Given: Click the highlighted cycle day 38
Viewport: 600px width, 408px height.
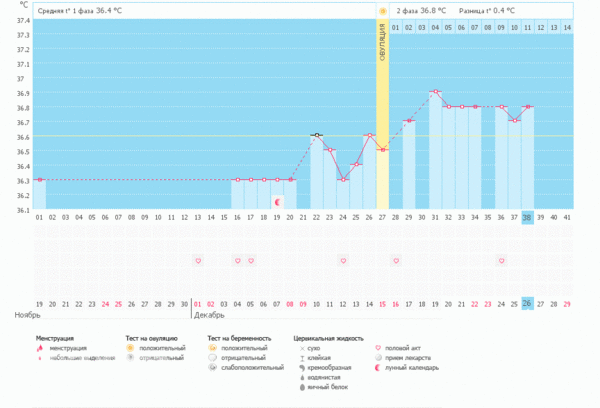Looking at the screenshot, I should click(x=527, y=216).
